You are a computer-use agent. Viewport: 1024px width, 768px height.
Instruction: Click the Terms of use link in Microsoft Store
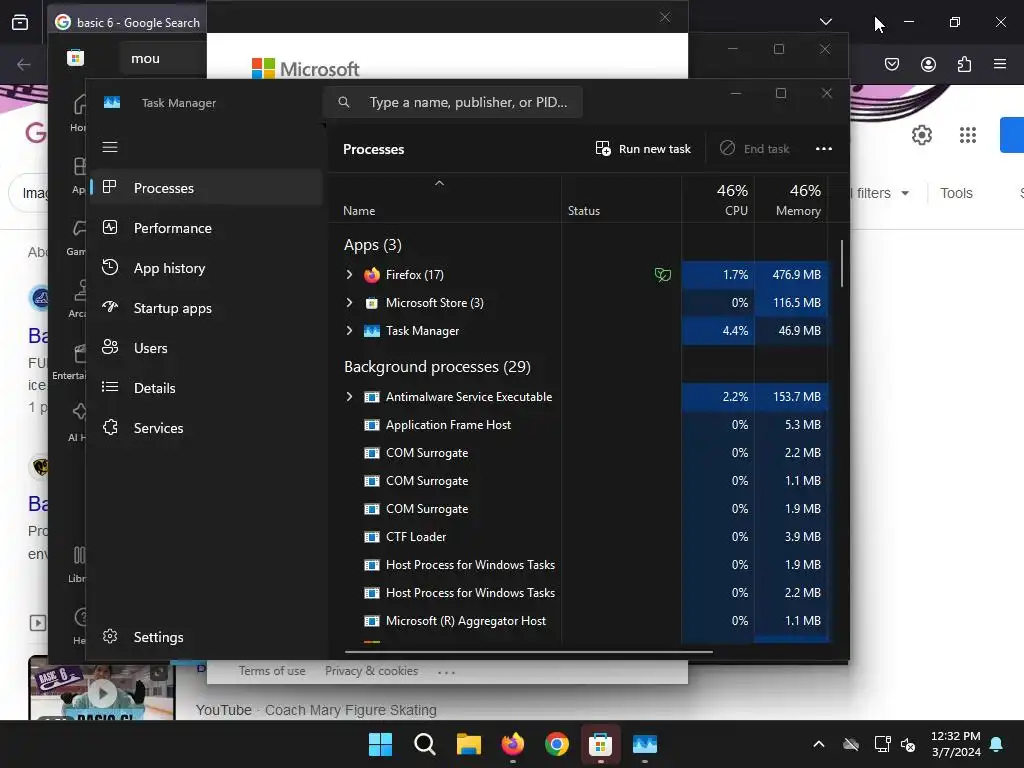[x=272, y=671]
